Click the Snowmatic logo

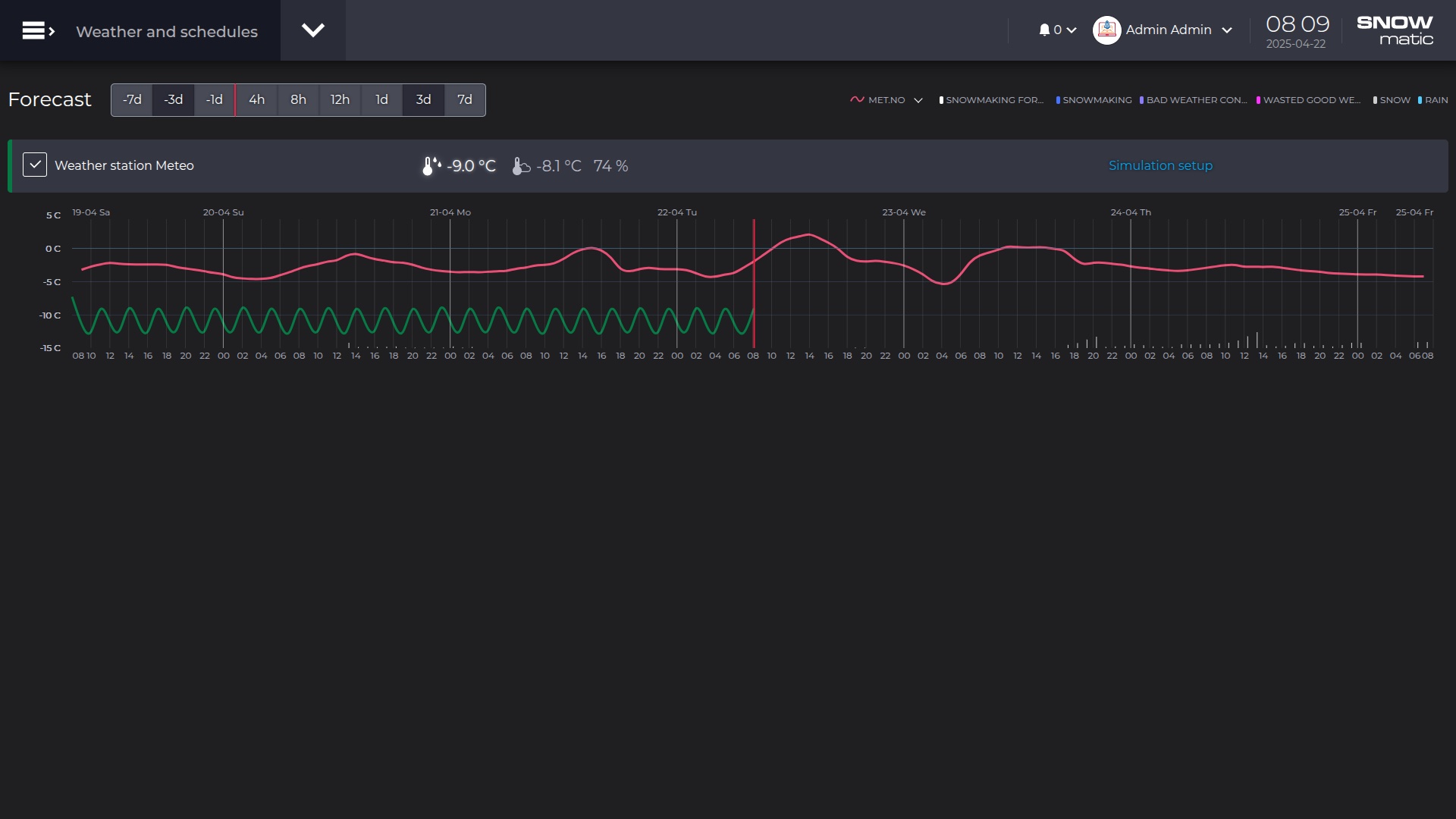click(x=1394, y=30)
